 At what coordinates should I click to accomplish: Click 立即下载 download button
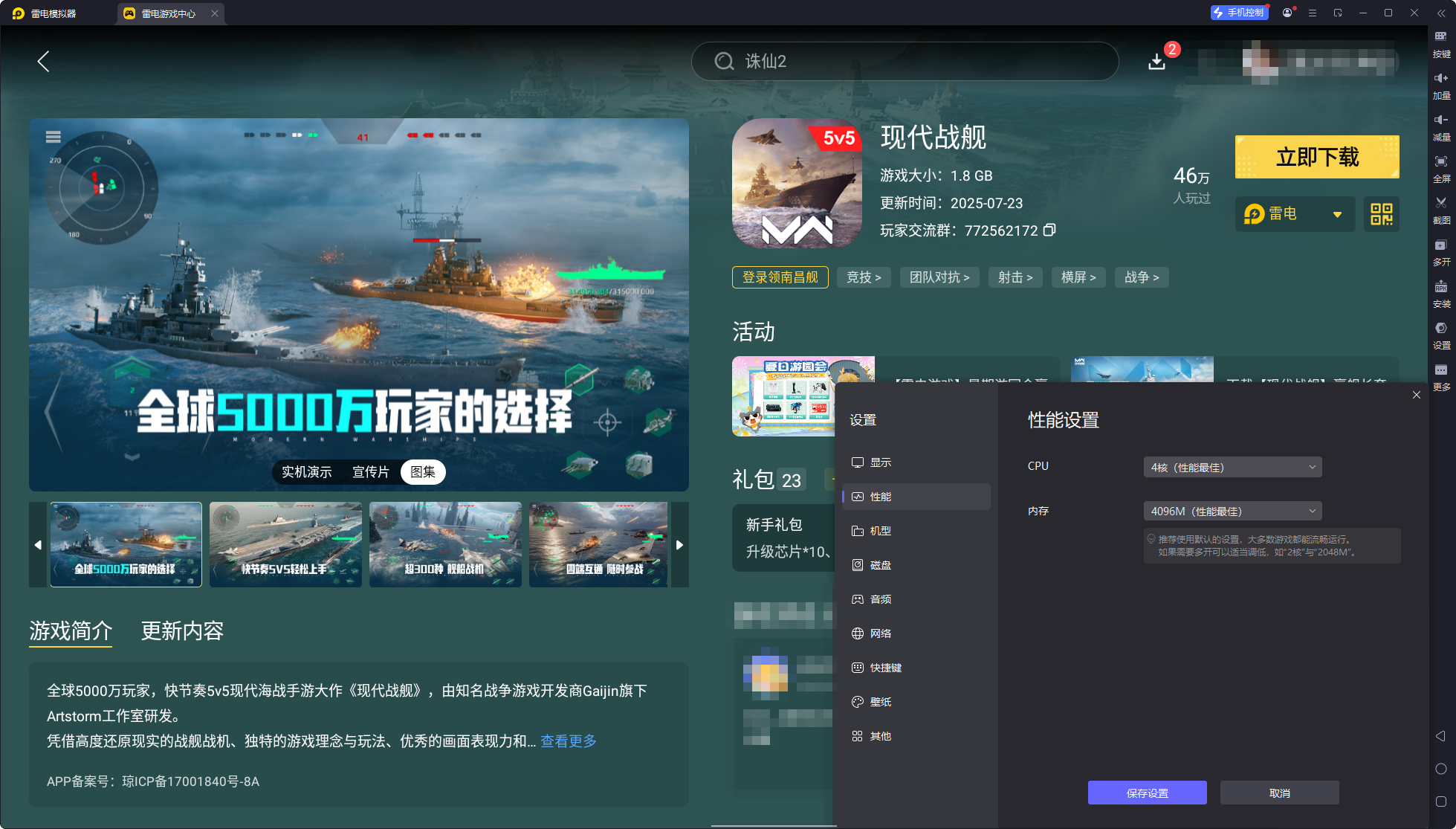click(1317, 157)
